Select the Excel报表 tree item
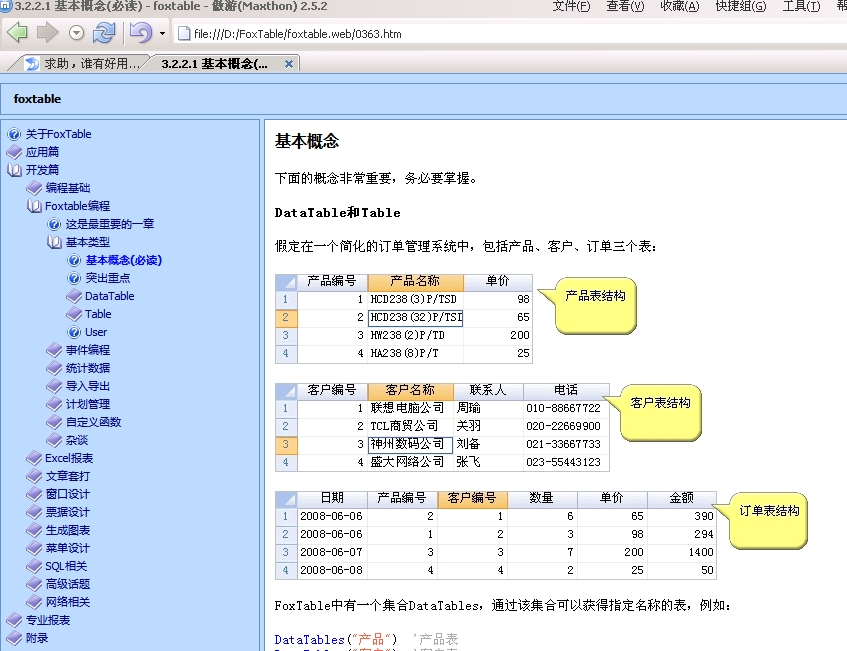 coord(69,458)
